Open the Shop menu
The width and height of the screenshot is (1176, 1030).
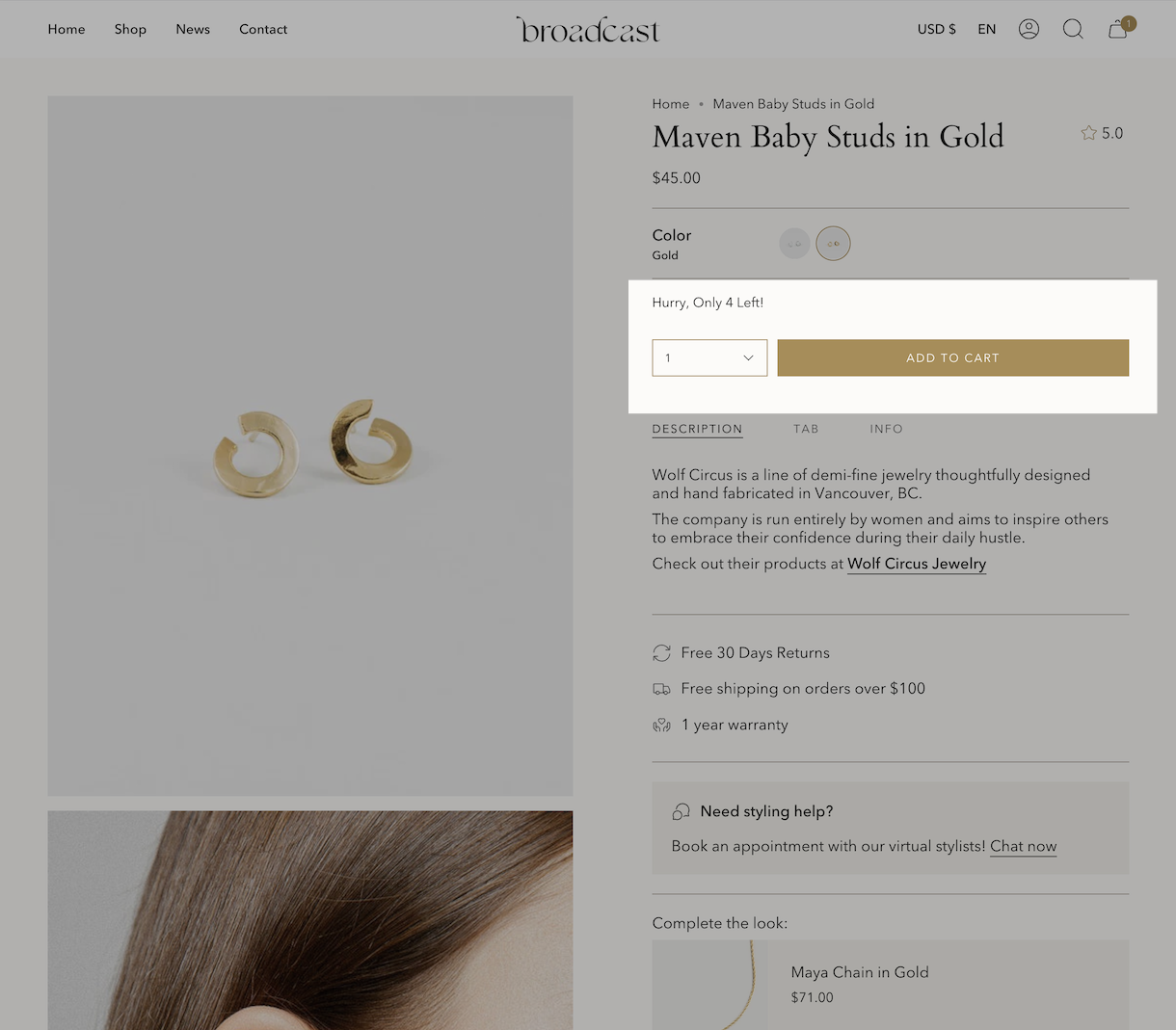pos(130,29)
